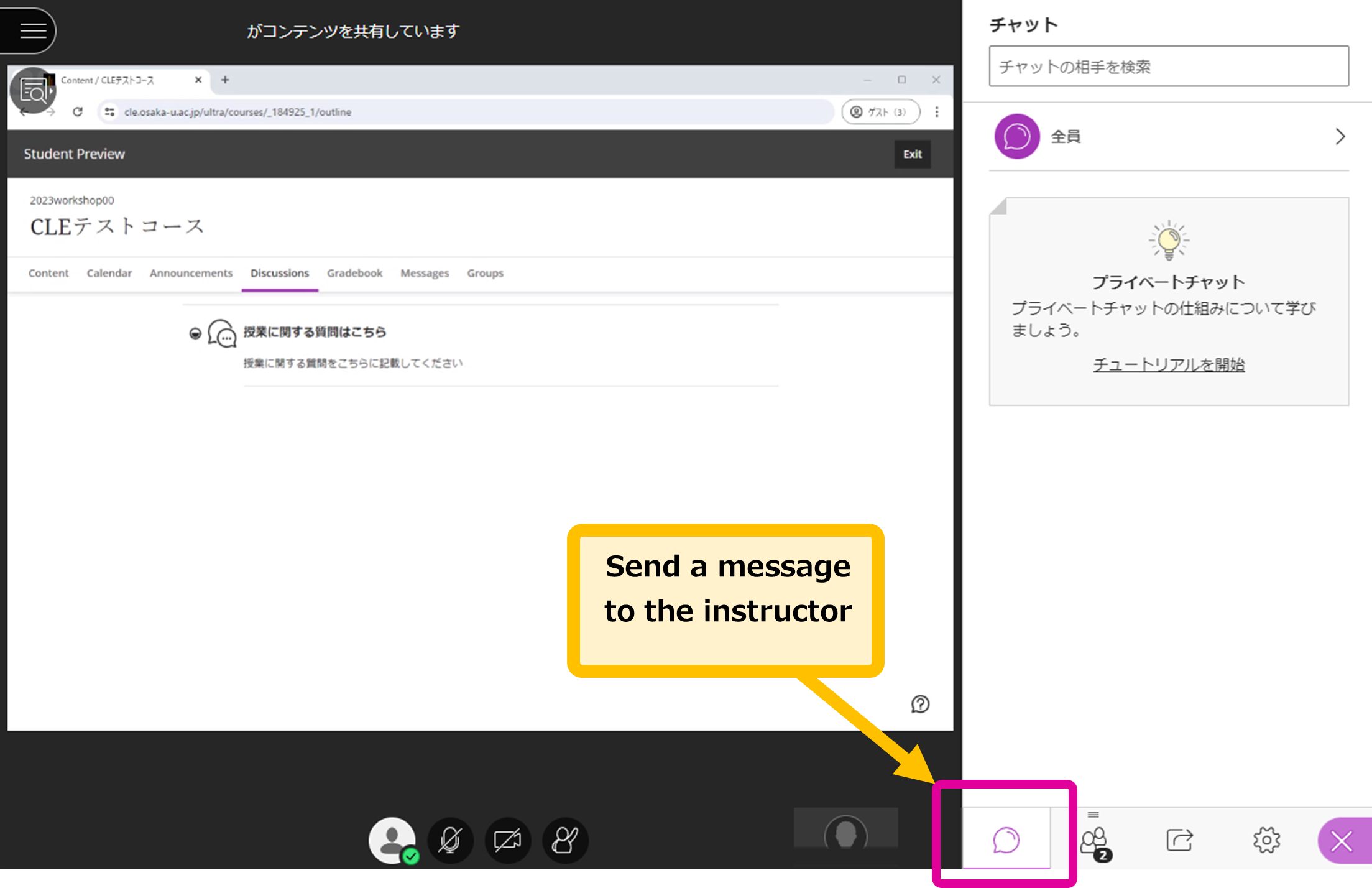
Task: Expand the 全員 chat chevron
Action: (1340, 136)
